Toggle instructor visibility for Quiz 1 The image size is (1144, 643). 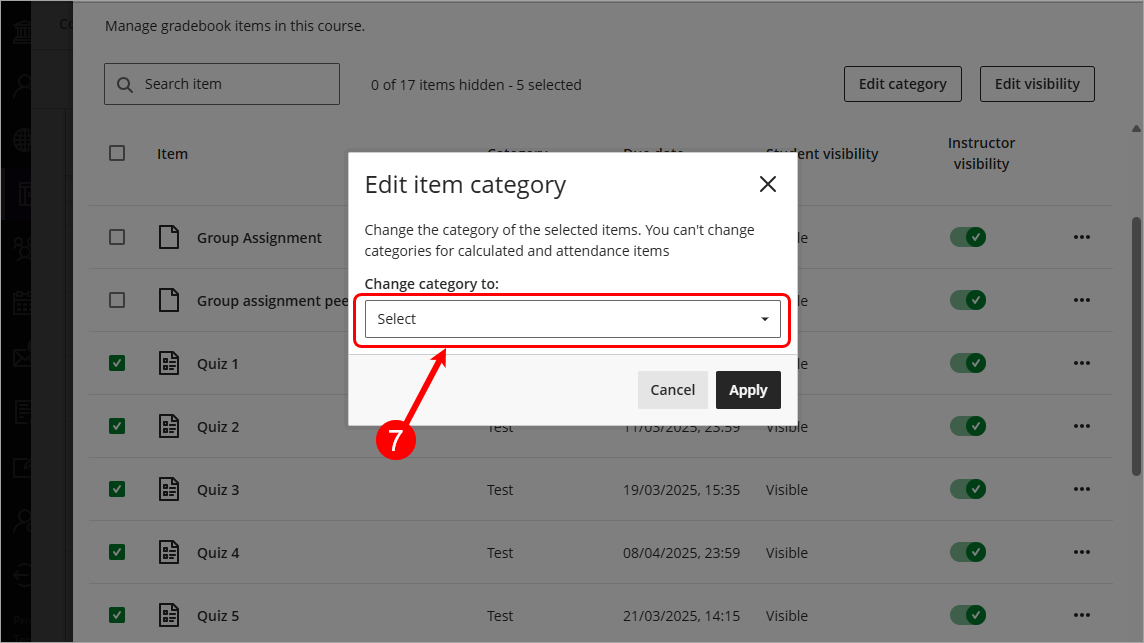point(967,363)
